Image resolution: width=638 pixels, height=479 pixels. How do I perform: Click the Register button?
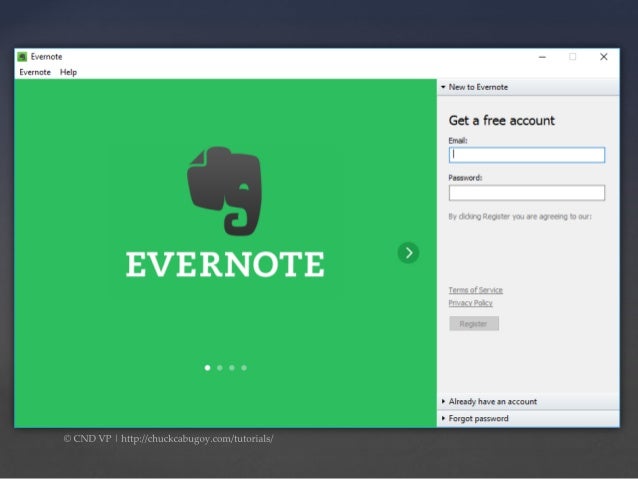coord(474,324)
